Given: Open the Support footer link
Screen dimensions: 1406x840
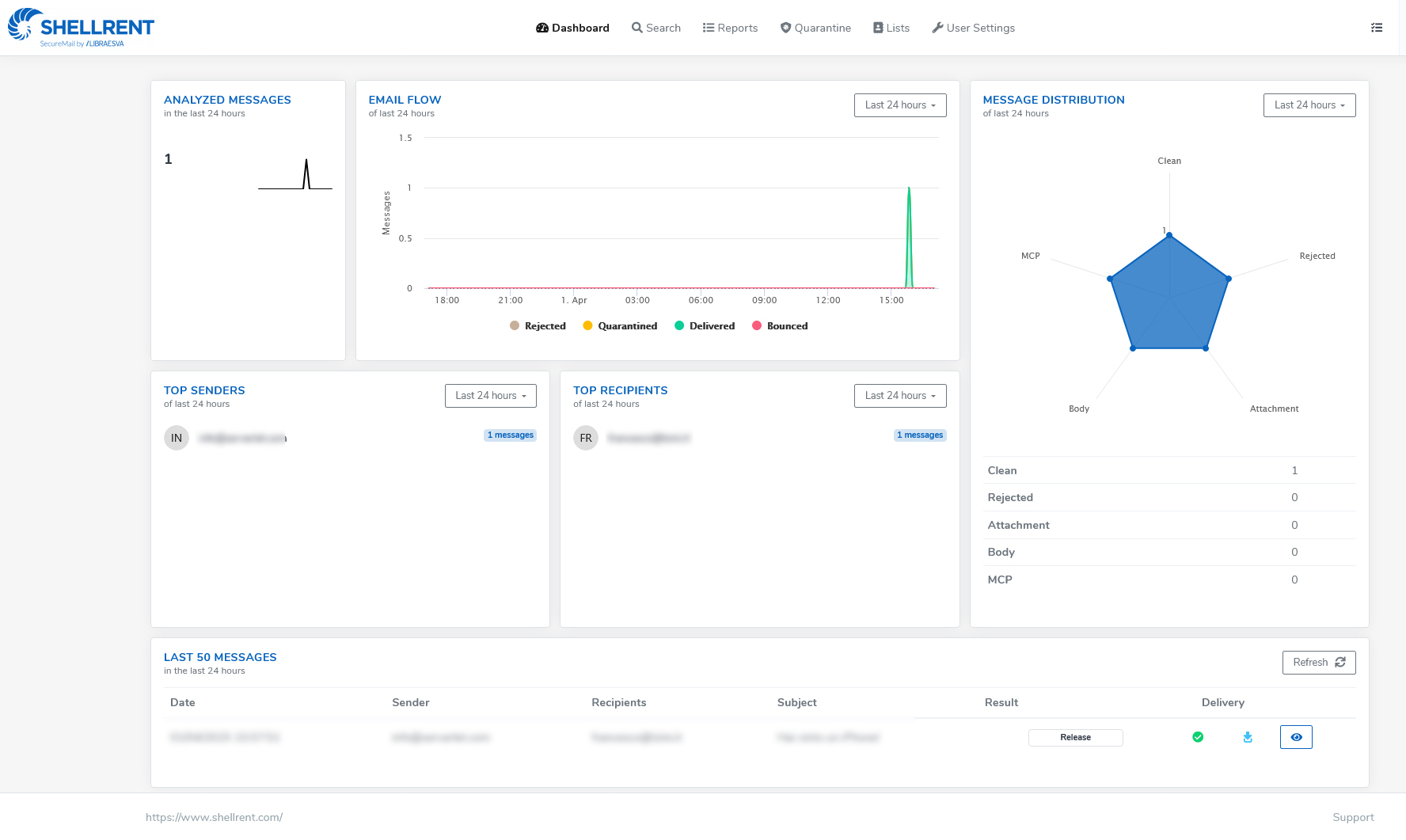Looking at the screenshot, I should click(x=1353, y=818).
